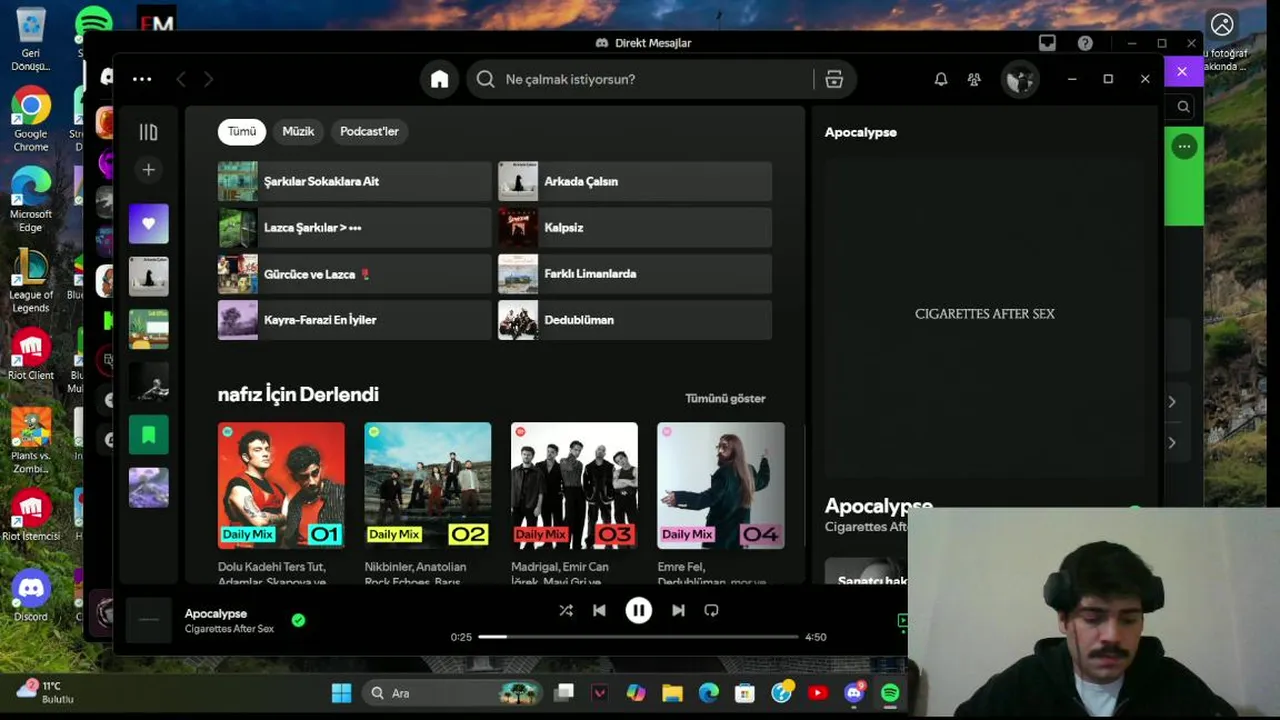Open File Explorer from taskbar
Viewport: 1280px width, 720px height.
[x=672, y=693]
